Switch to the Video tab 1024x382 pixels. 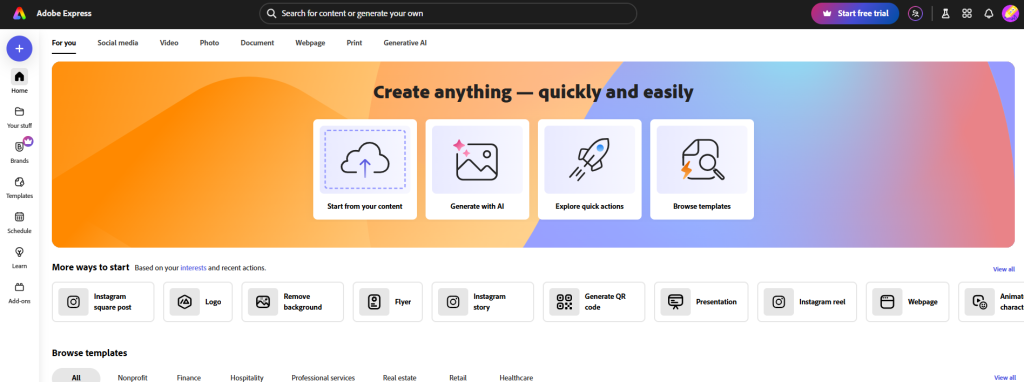coord(169,43)
